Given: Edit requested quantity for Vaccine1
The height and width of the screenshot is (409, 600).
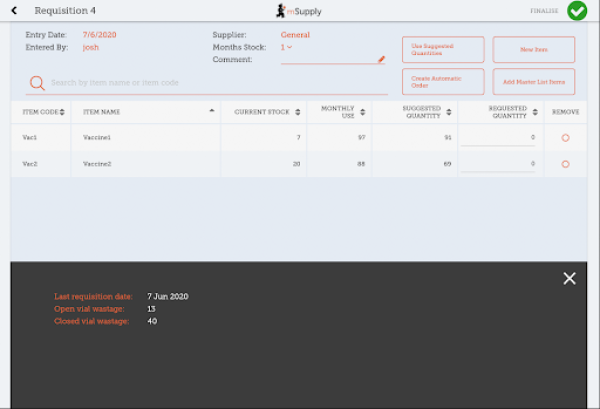Looking at the screenshot, I should pos(498,137).
